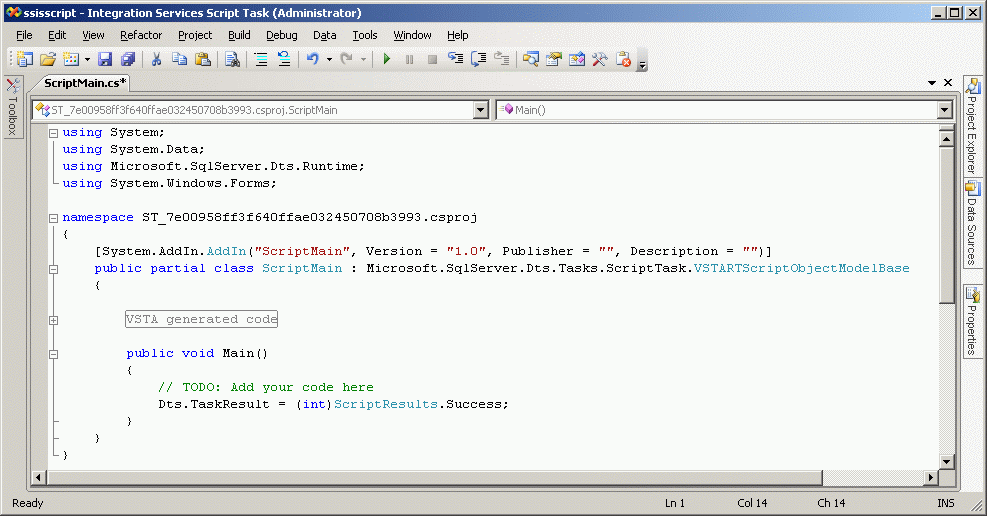Open the Refactor menu
This screenshot has height=516, width=987.
tap(141, 35)
